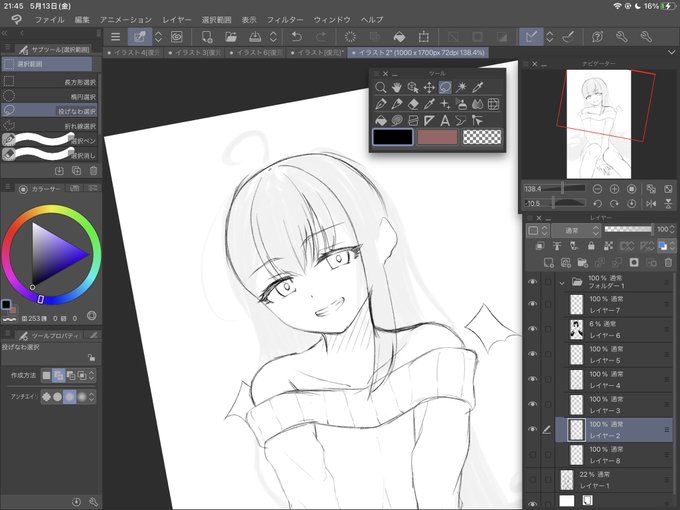
Task: Choose the 折れ線選択 sub tool
Action: click(49, 126)
